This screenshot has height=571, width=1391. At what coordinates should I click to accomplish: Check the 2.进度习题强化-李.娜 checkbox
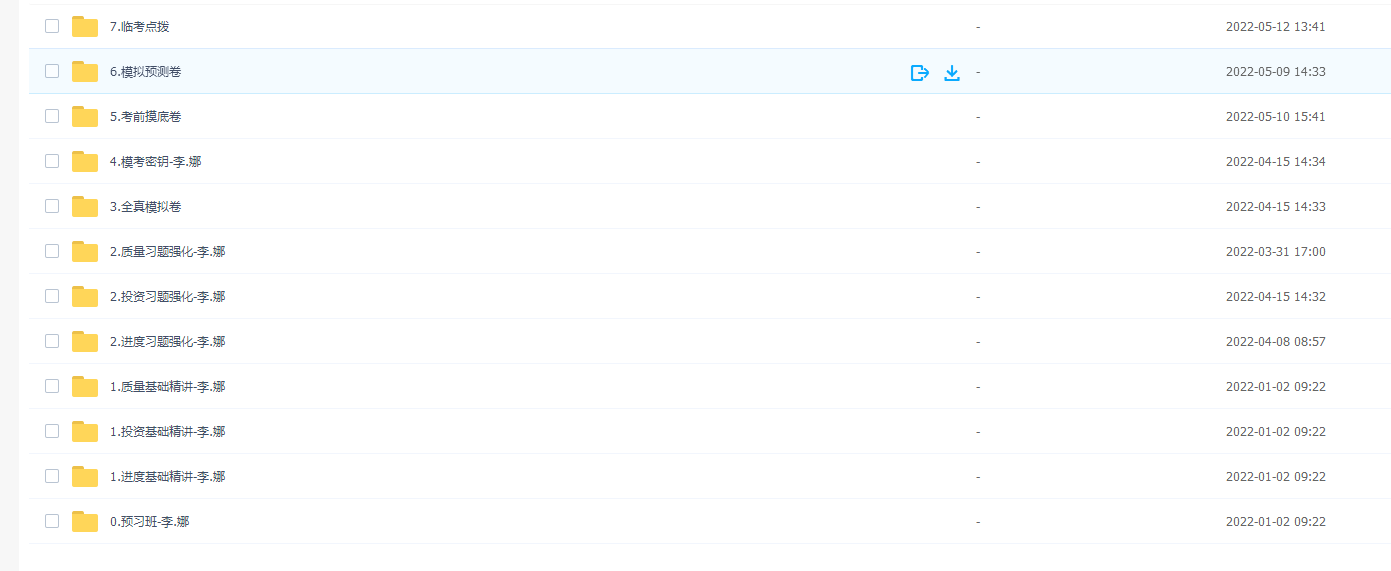[52, 341]
